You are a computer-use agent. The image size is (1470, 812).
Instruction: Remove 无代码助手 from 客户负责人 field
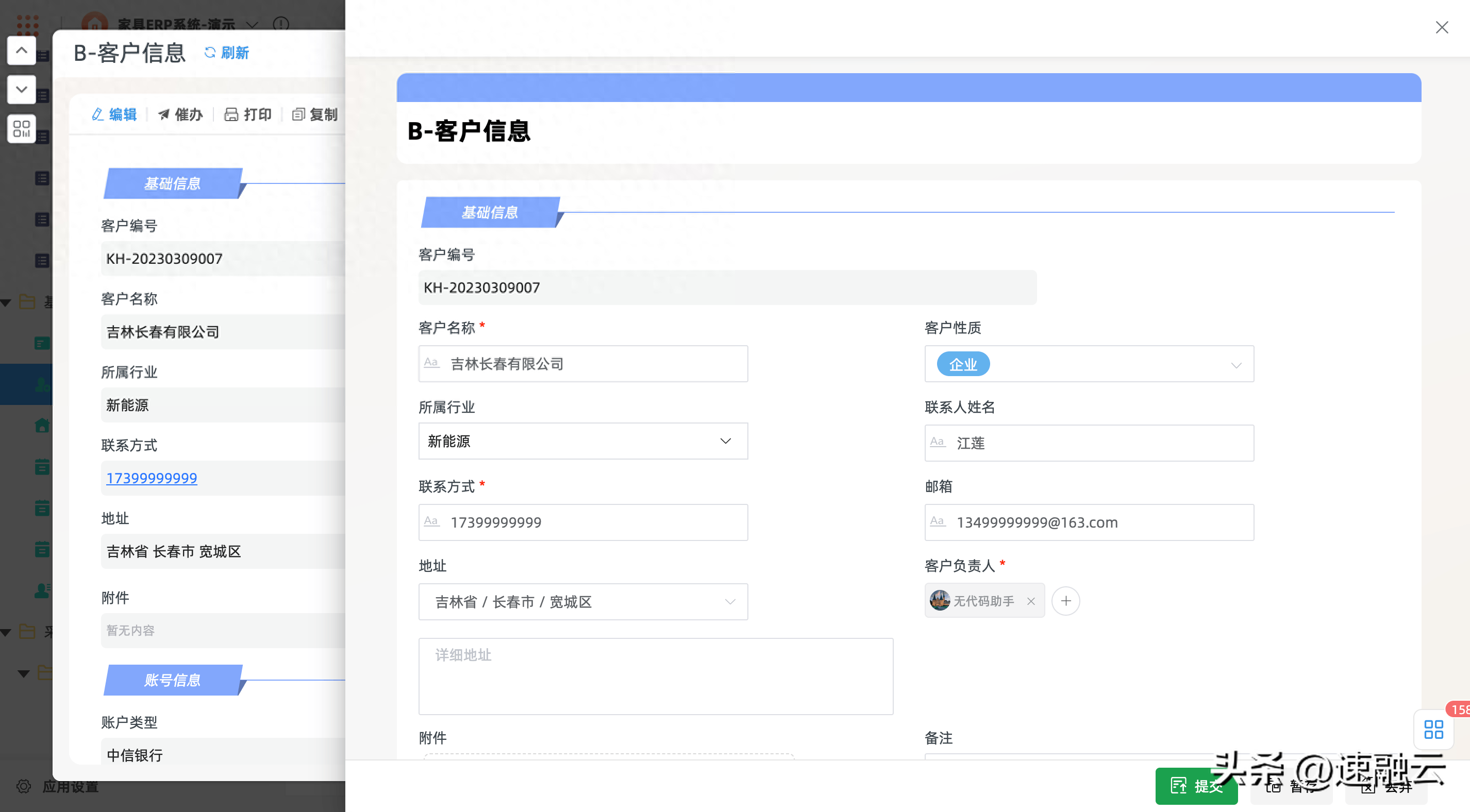tap(1031, 601)
